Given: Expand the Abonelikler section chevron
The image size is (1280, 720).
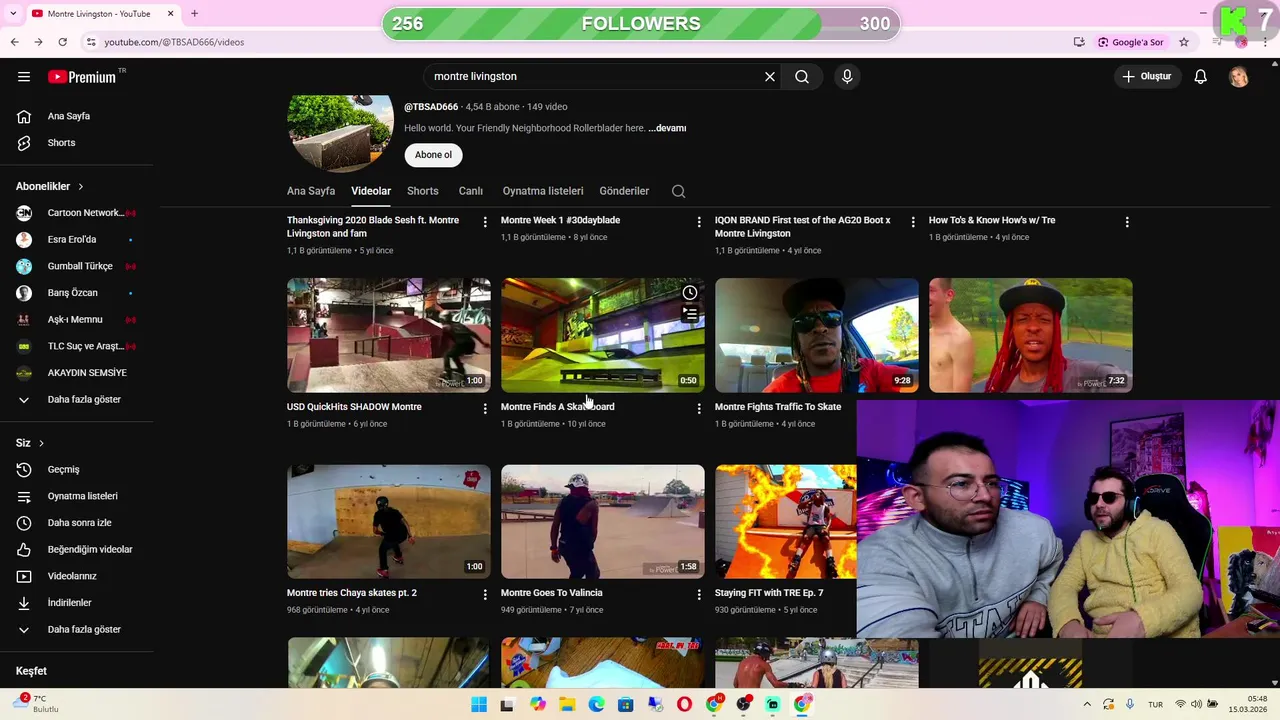Looking at the screenshot, I should click(81, 187).
